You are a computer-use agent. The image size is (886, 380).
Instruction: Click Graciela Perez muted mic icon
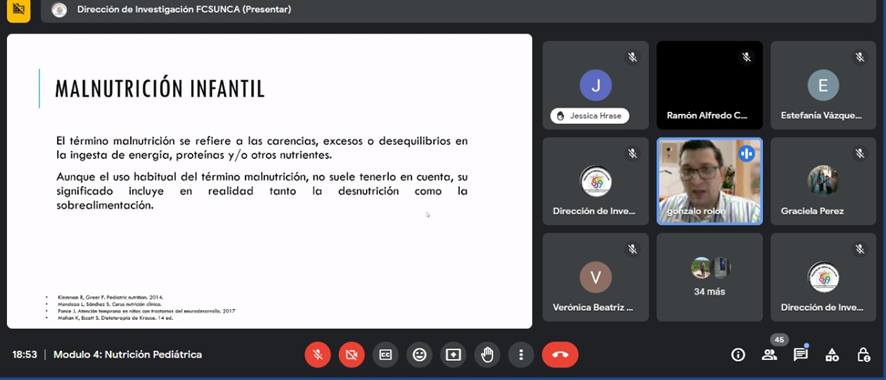[860, 153]
